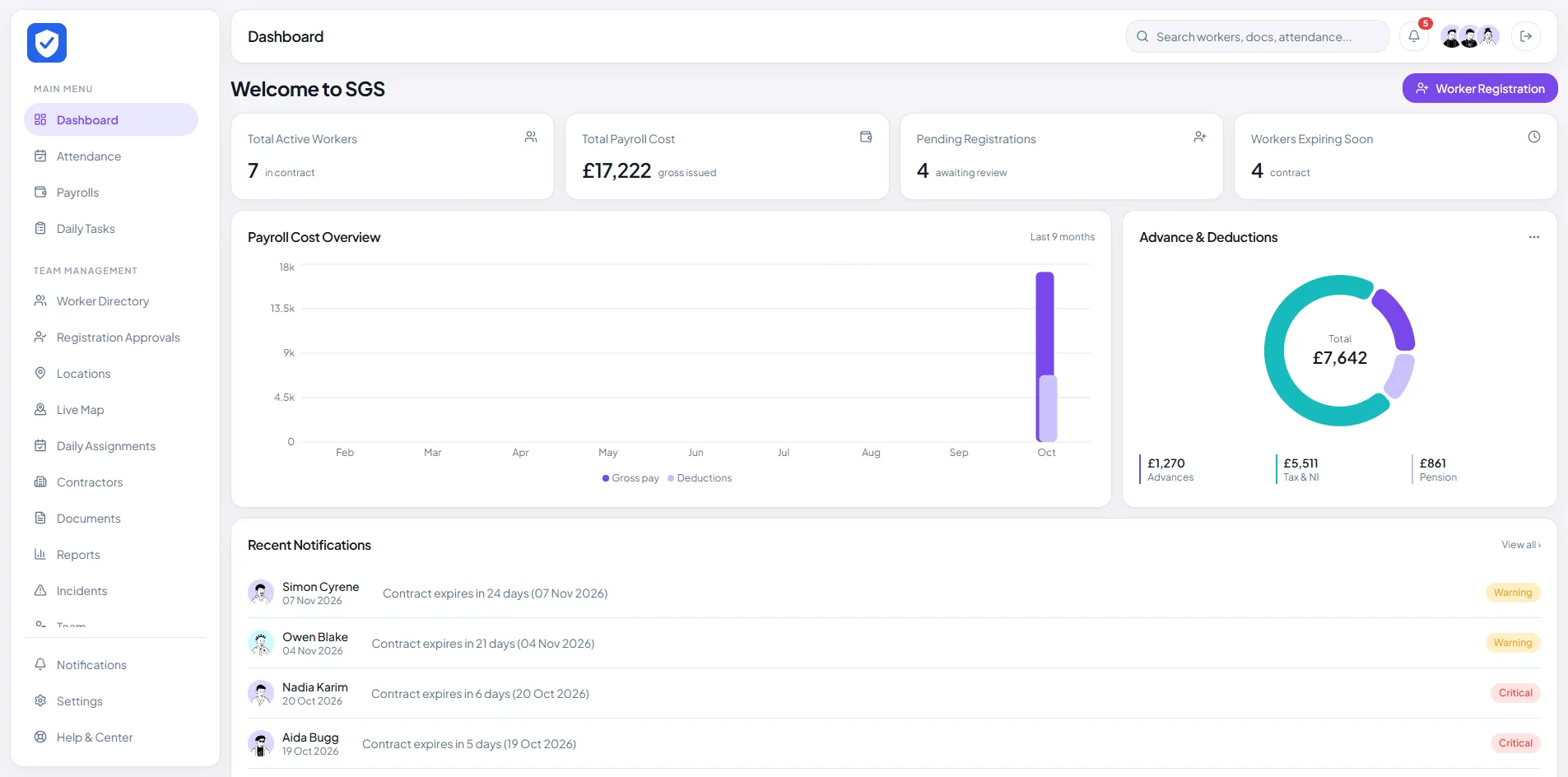
Task: Click the Daily Tasks clipboard icon
Action: [x=40, y=228]
